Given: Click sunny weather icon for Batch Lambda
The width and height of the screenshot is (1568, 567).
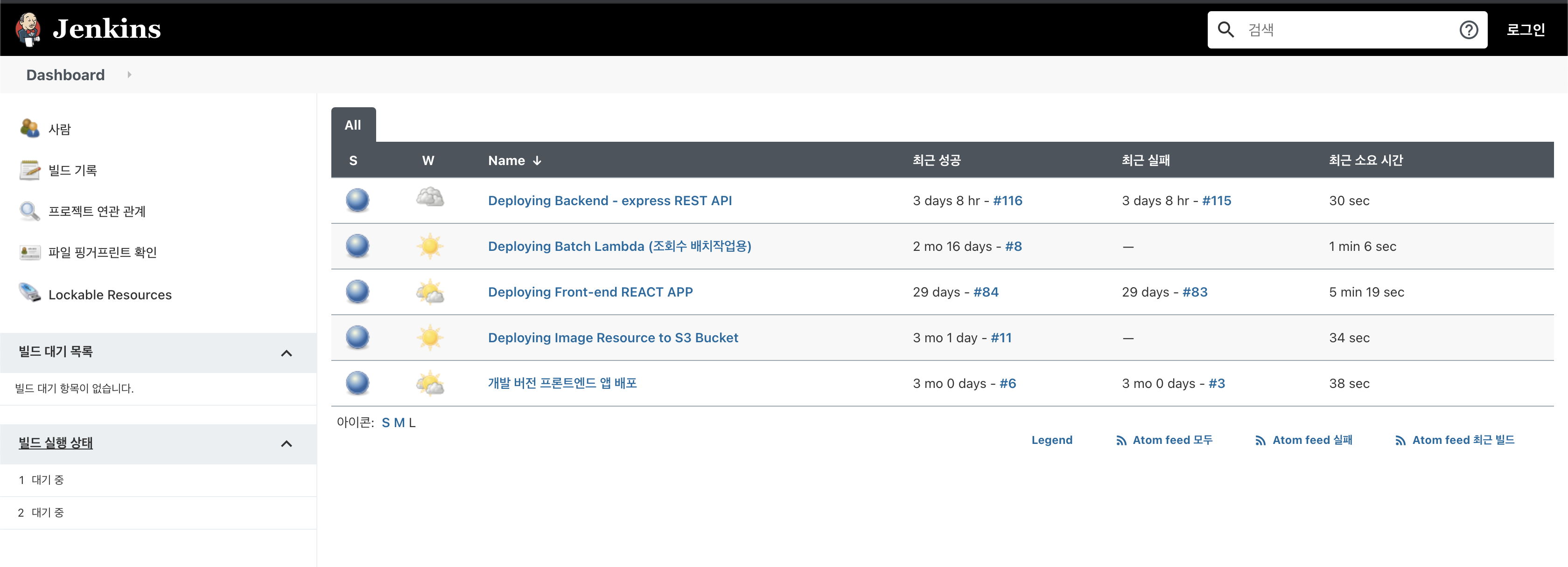Looking at the screenshot, I should pos(430,246).
